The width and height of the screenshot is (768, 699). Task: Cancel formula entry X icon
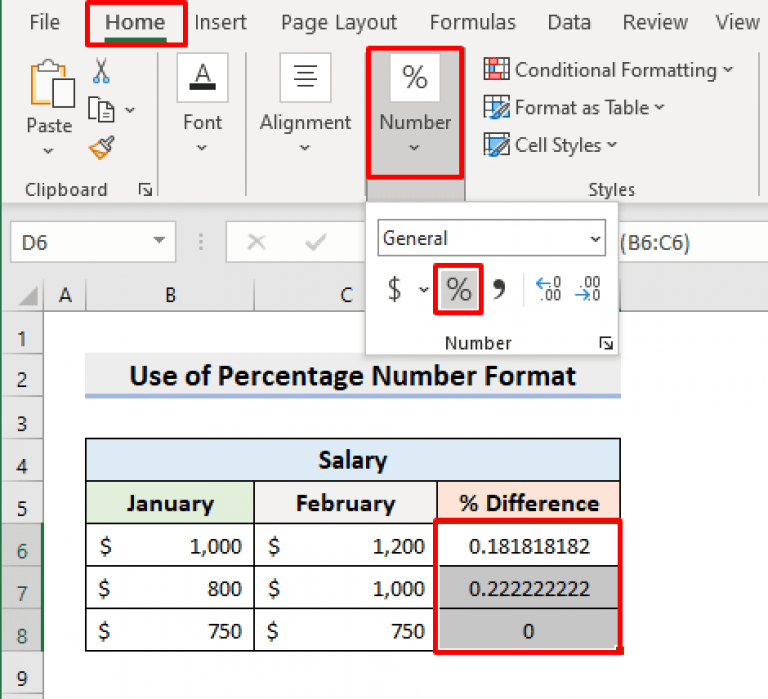point(256,242)
